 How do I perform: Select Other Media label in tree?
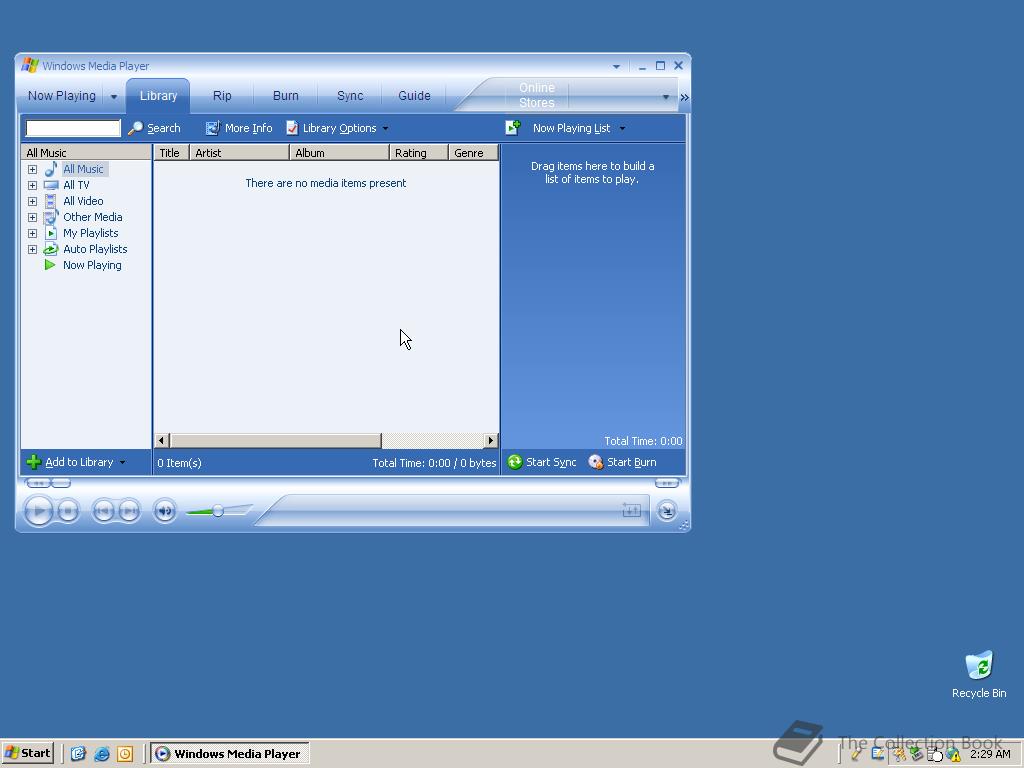click(x=93, y=217)
